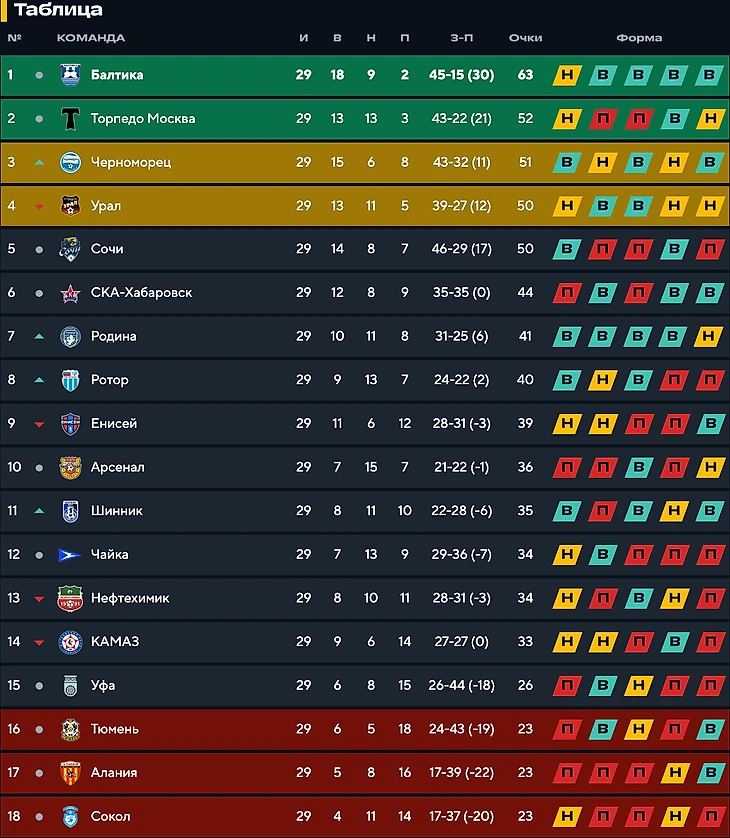Screen dimensions: 730x838
Task: Click the Сочи club logo
Action: coord(70,249)
